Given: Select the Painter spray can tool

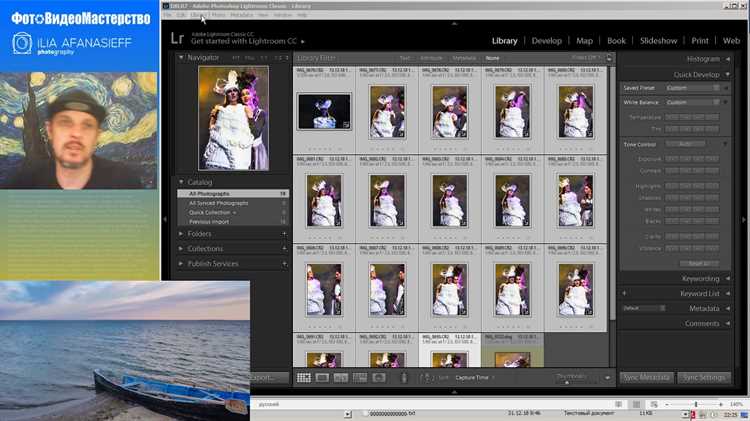Looking at the screenshot, I should 404,378.
